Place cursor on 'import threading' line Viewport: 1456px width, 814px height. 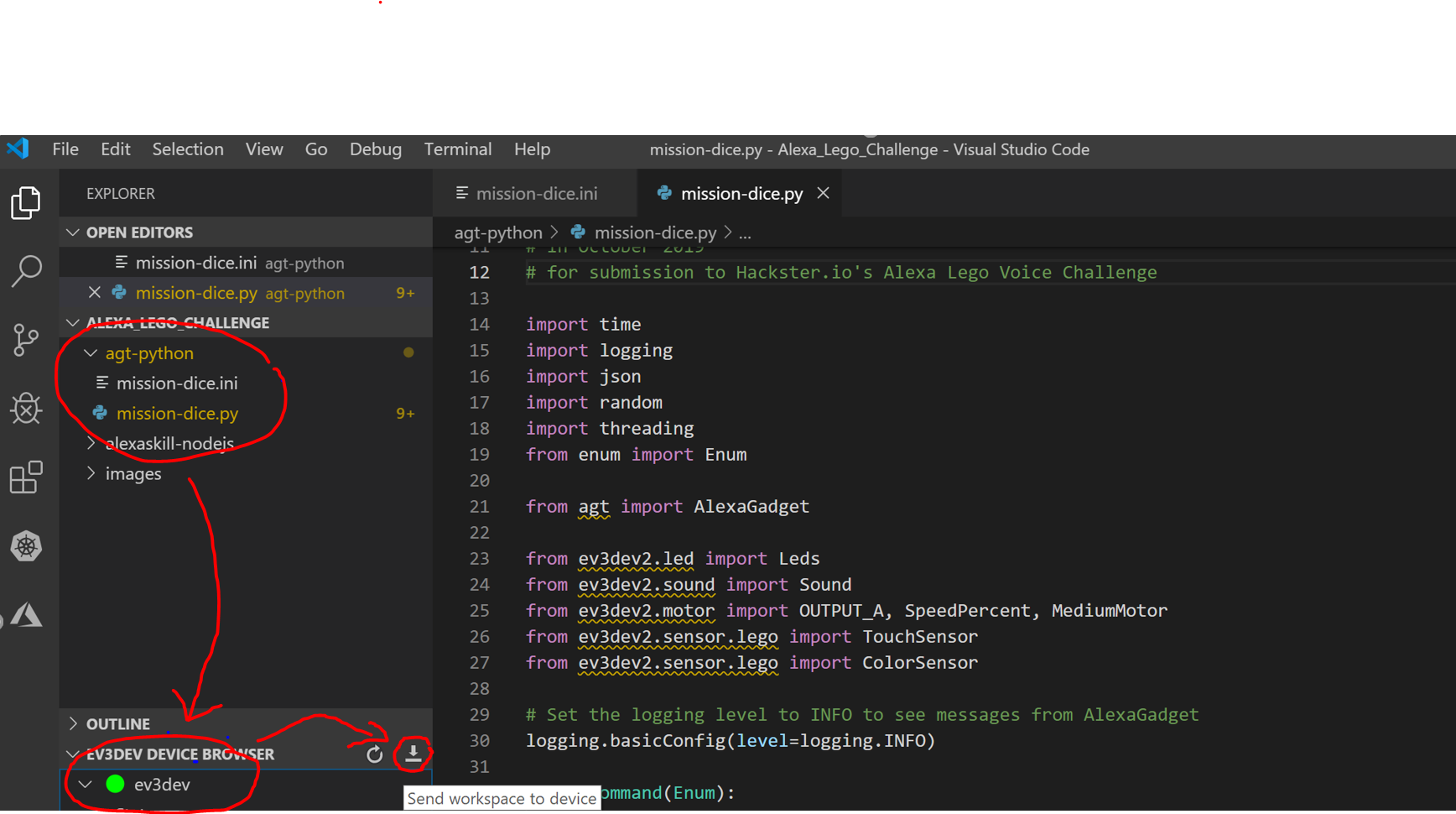click(610, 429)
